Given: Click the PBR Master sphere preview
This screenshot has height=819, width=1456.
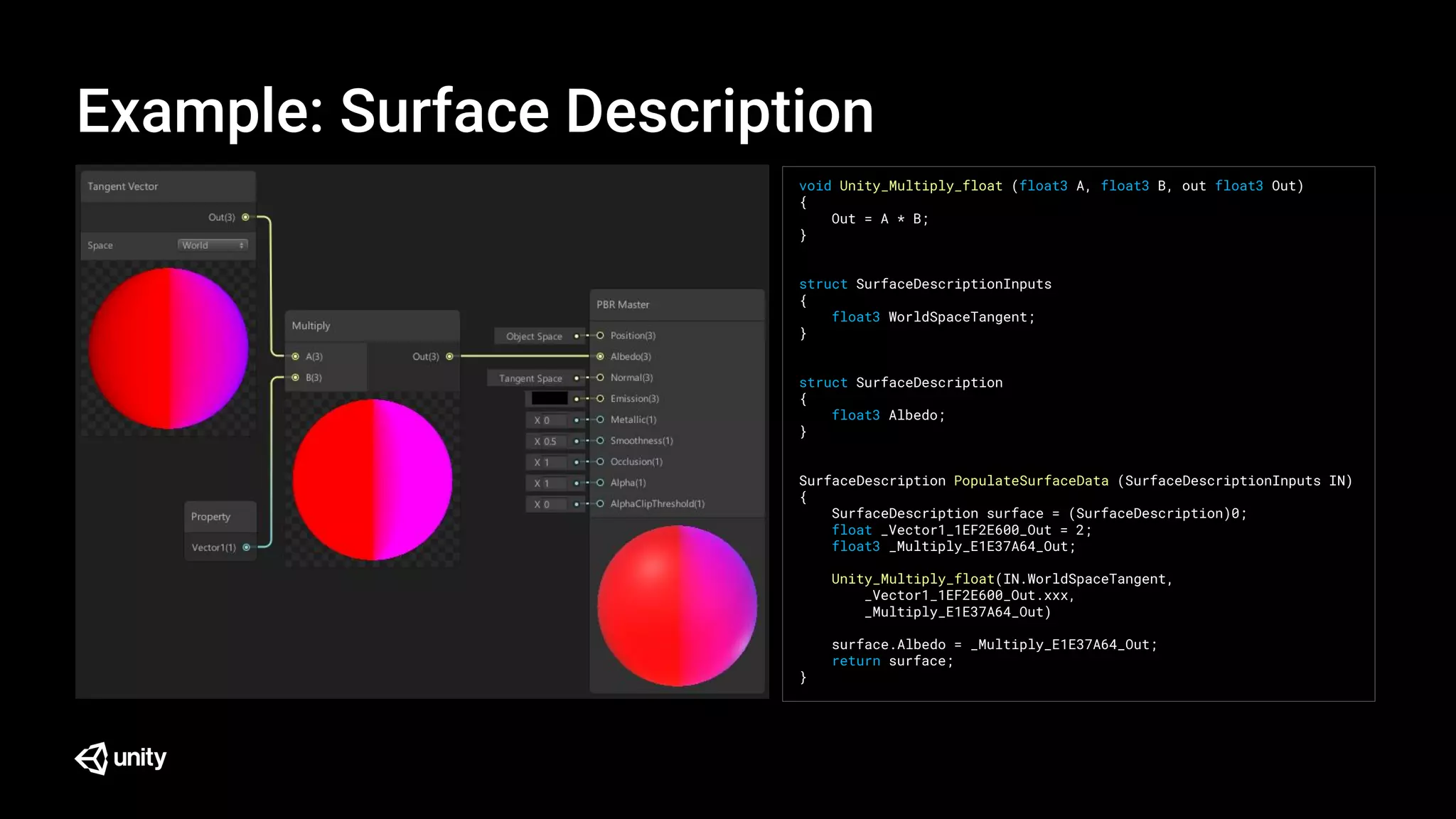Looking at the screenshot, I should click(x=677, y=606).
